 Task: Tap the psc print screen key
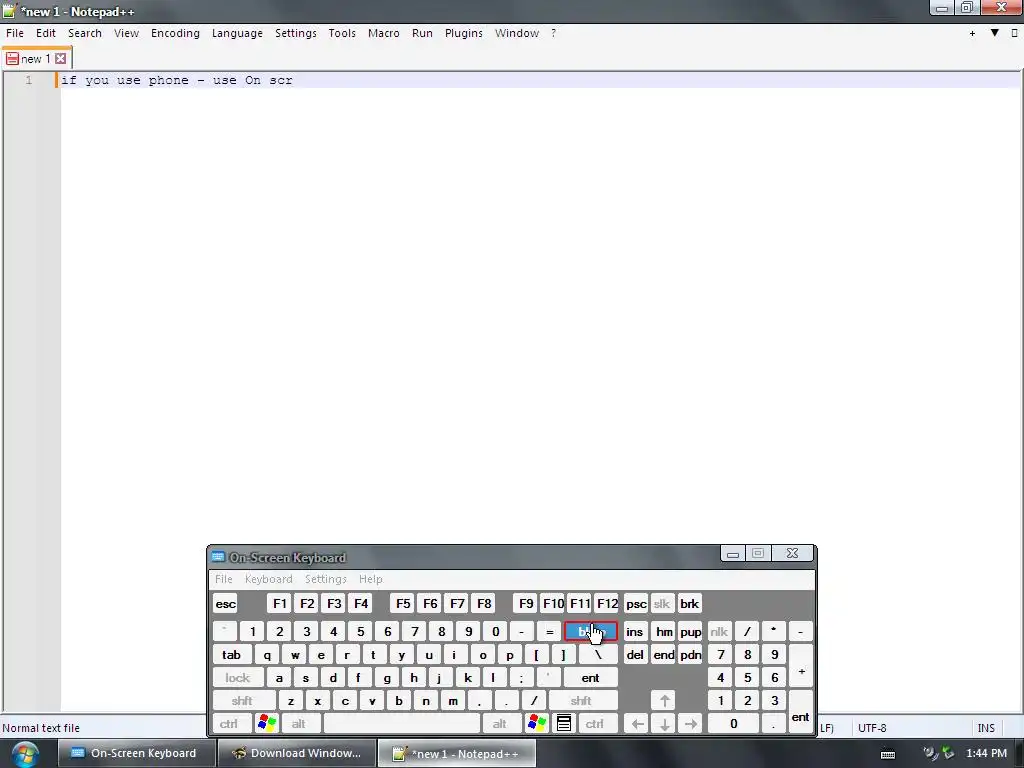[x=635, y=604]
